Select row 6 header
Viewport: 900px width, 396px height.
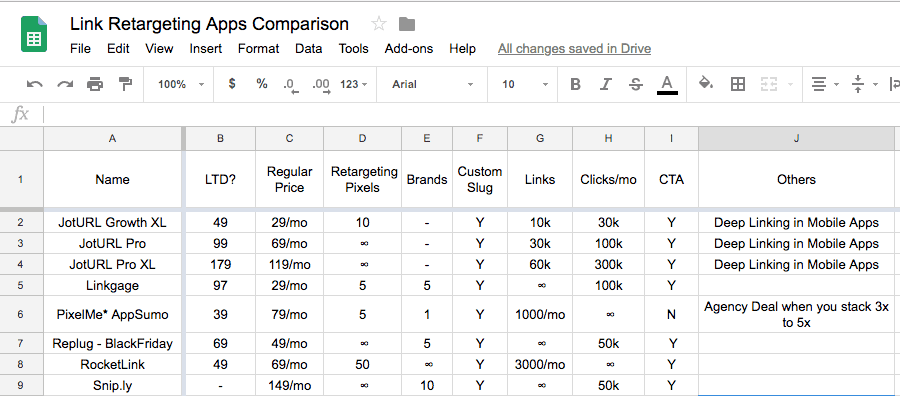21,315
